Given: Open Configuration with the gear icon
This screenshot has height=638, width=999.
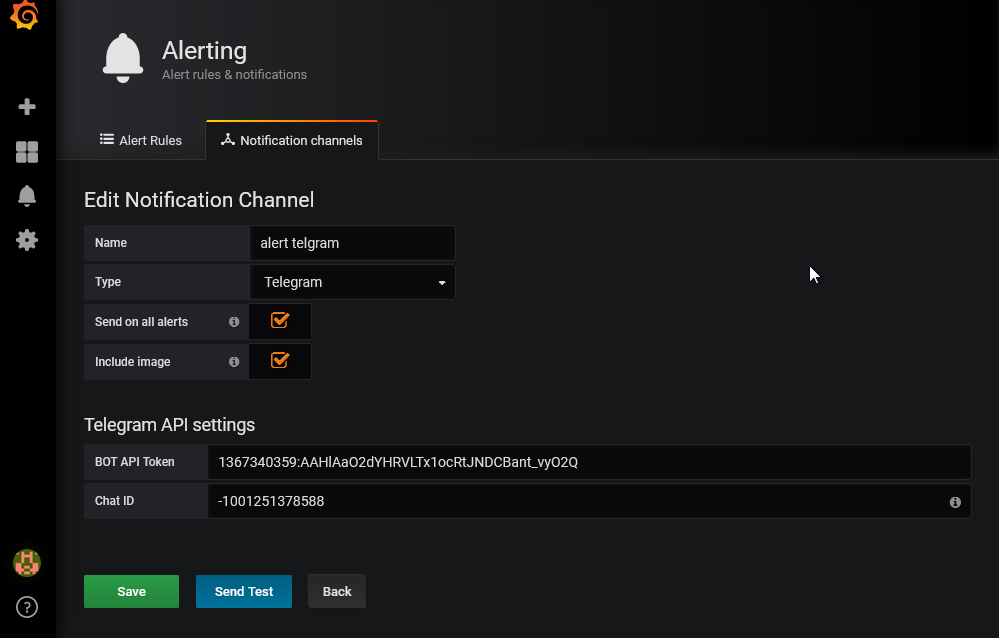Looking at the screenshot, I should click(x=27, y=240).
